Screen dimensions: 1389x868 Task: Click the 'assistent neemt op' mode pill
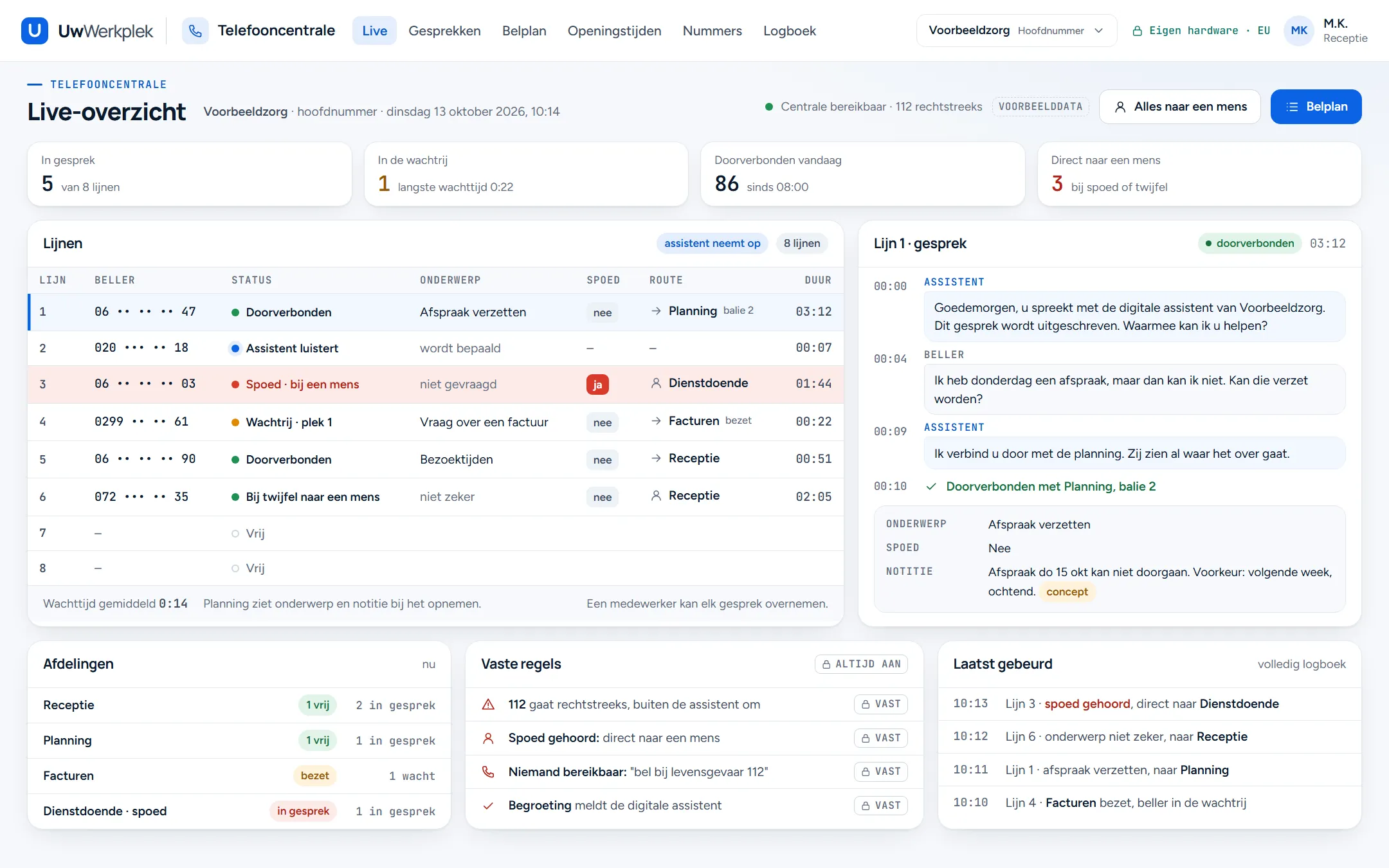pos(712,244)
